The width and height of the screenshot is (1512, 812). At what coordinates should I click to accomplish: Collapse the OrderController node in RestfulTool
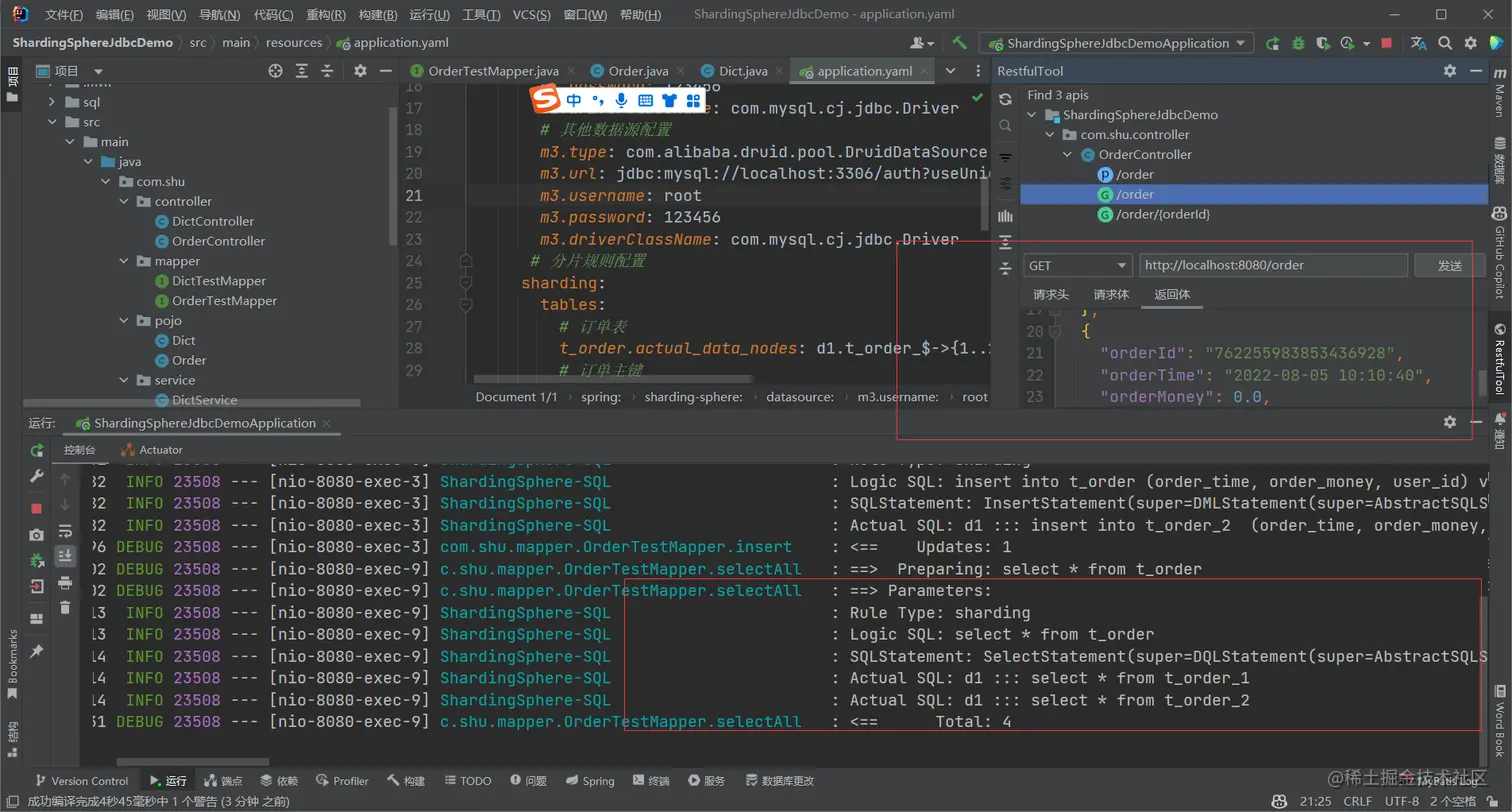(1069, 155)
